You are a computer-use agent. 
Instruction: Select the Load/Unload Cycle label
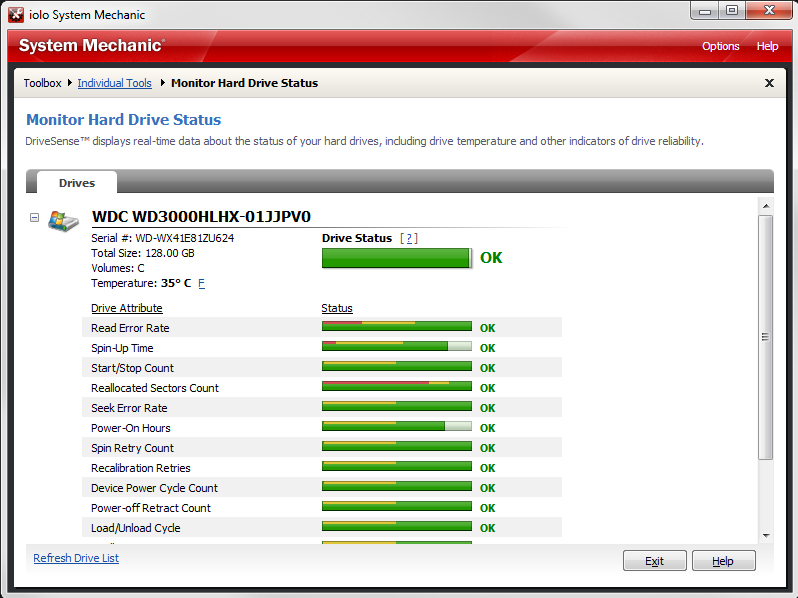tap(135, 528)
